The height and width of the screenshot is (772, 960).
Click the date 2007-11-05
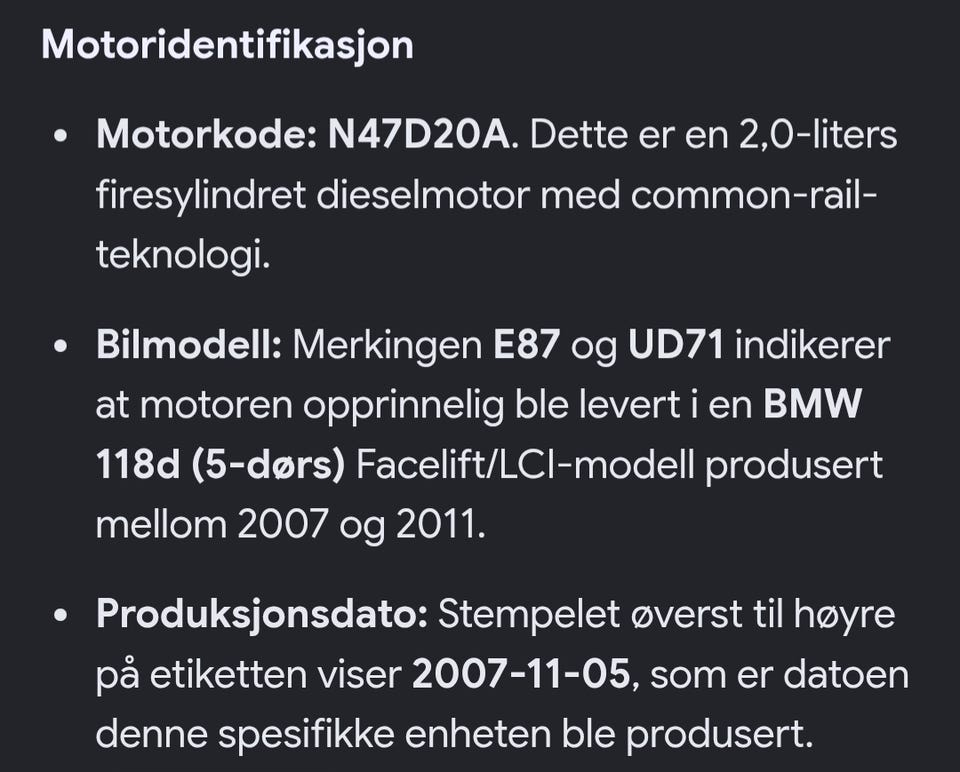coord(521,675)
